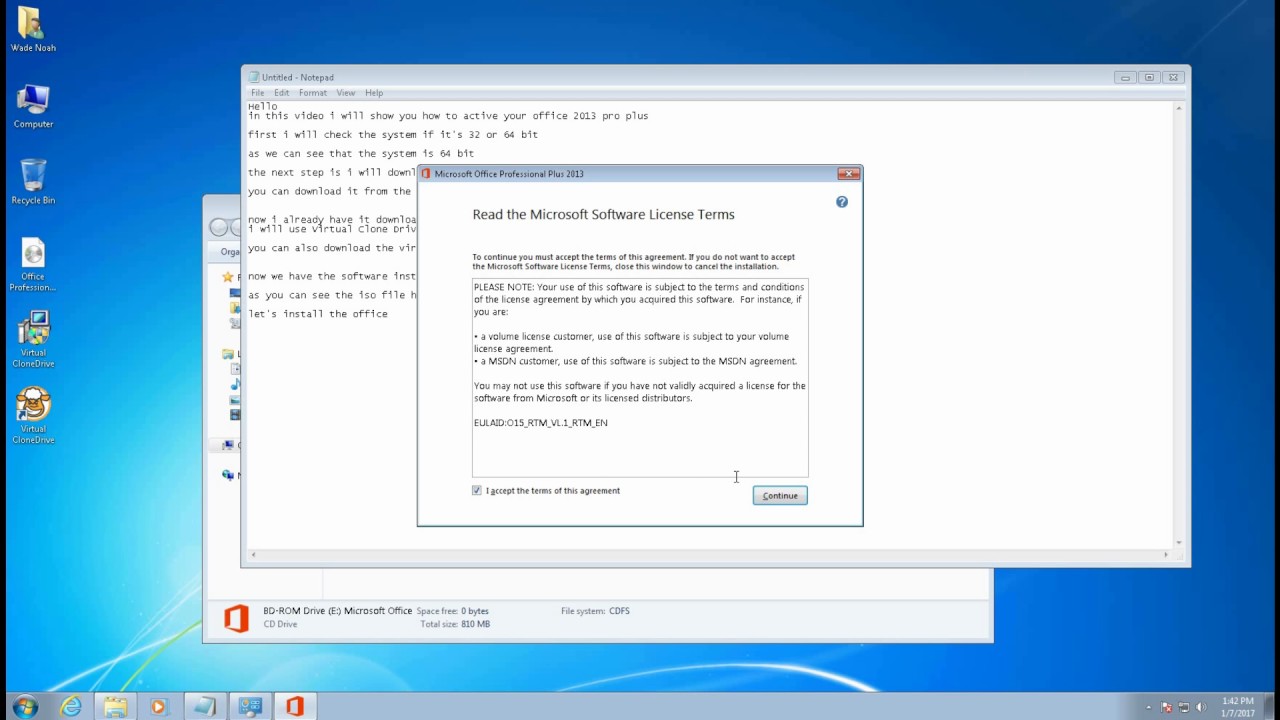Show hidden tray icons arrow

click(x=1149, y=707)
